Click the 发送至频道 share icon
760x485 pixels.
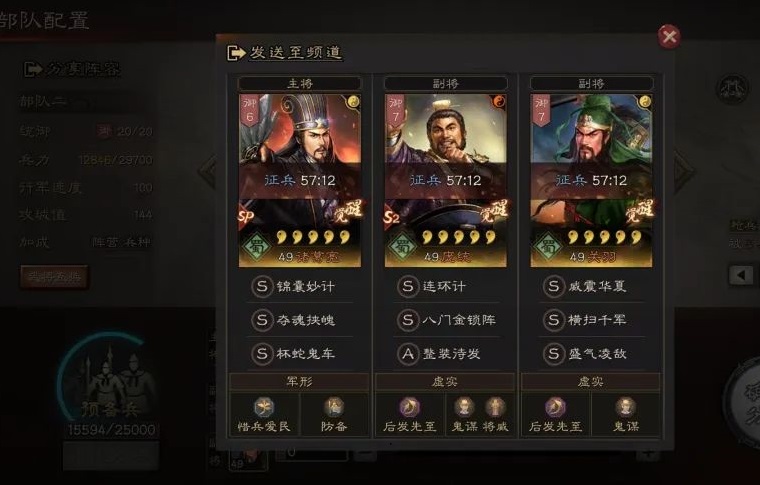point(236,53)
